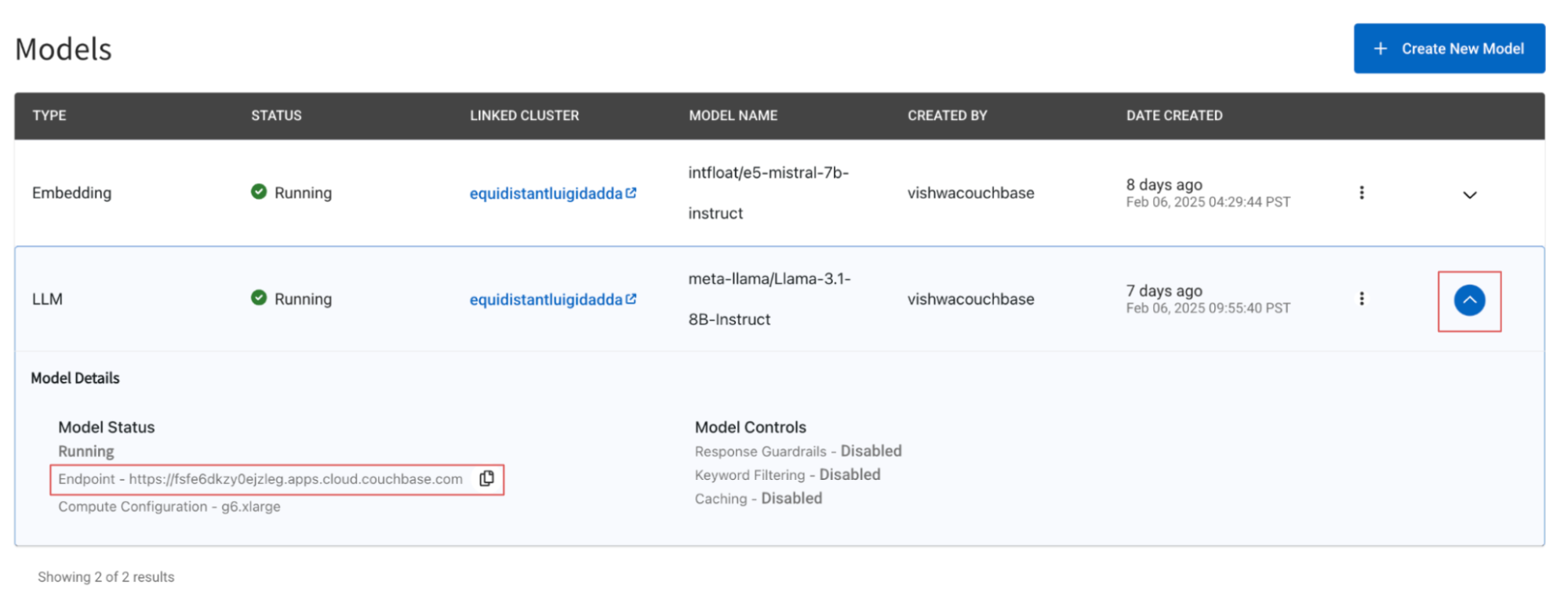Click Response Guardrails - Disabled text

[799, 451]
